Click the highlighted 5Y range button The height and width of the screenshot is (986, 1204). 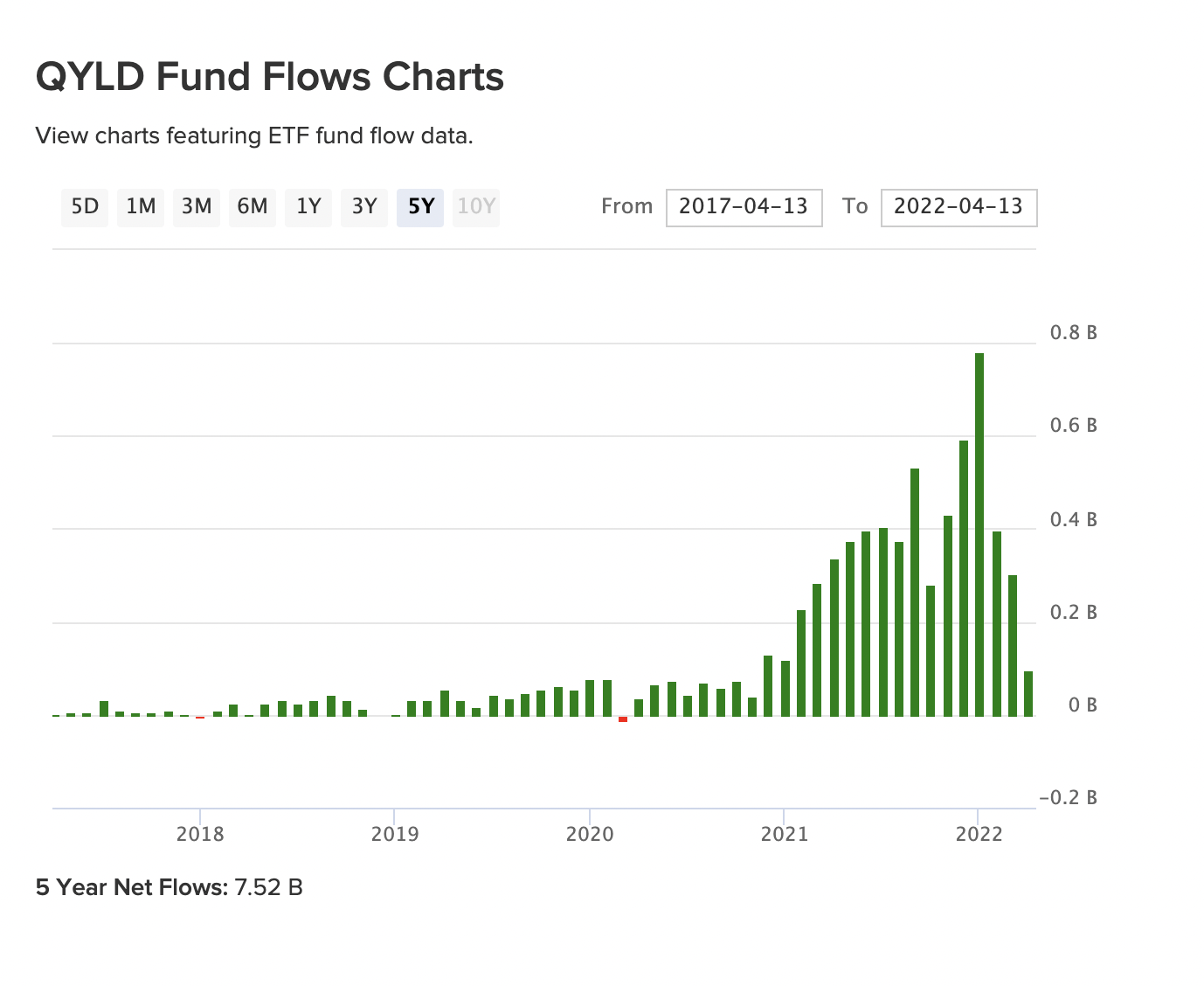tap(420, 207)
